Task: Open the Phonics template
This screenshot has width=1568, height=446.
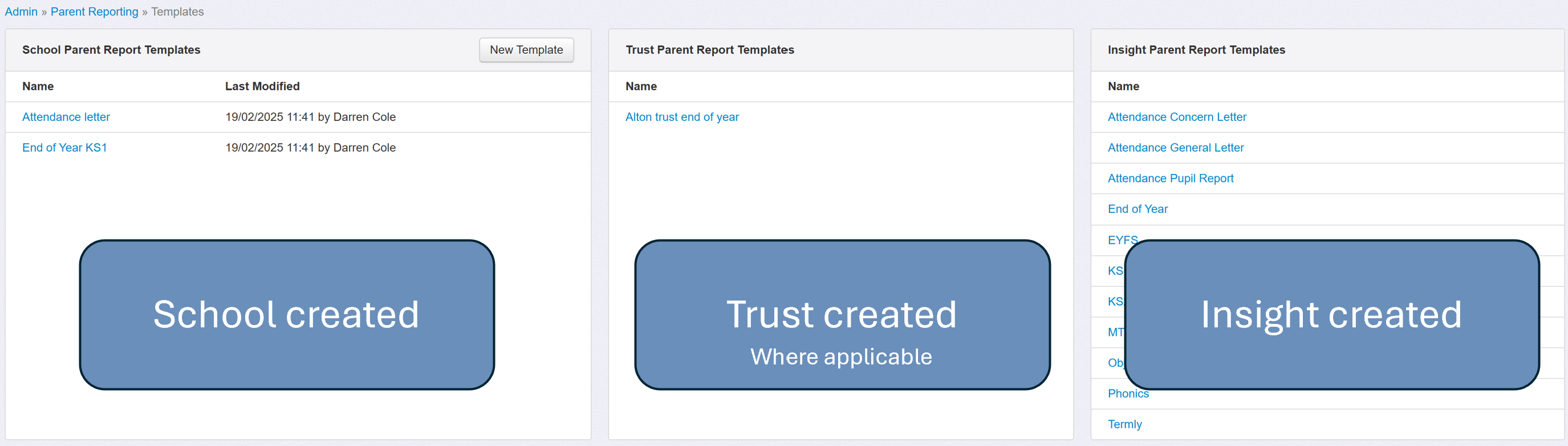Action: click(x=1128, y=394)
